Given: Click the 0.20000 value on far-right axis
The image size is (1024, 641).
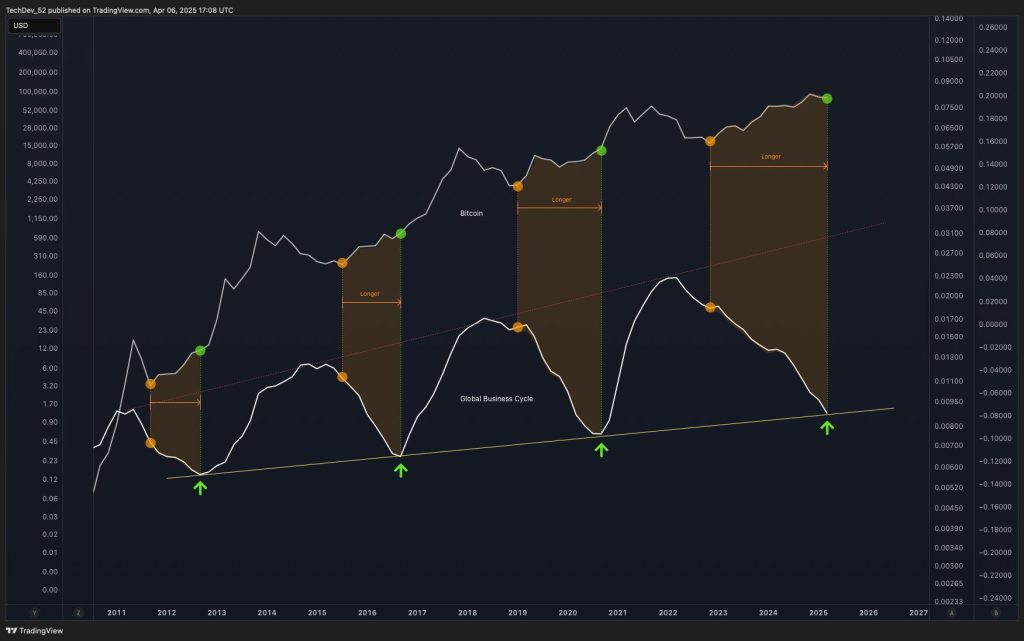Looking at the screenshot, I should (x=993, y=96).
